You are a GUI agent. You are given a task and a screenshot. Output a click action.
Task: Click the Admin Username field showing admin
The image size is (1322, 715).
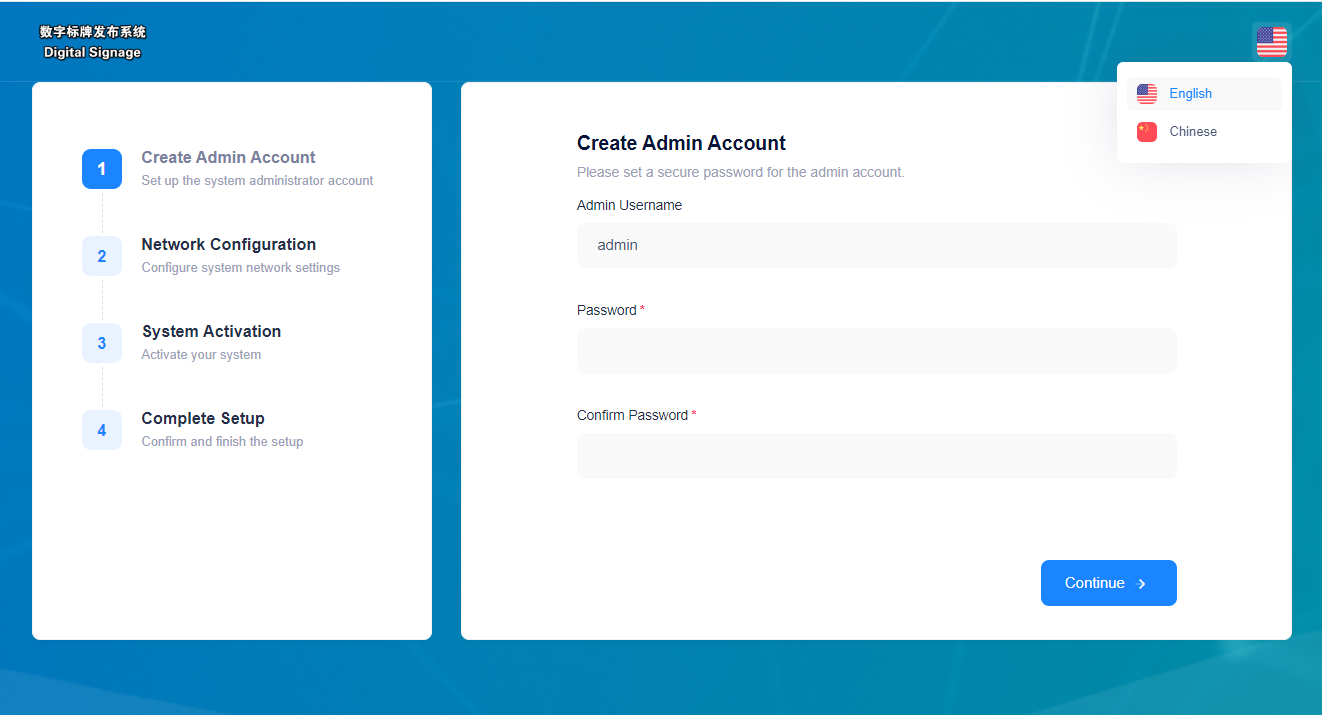(x=876, y=245)
